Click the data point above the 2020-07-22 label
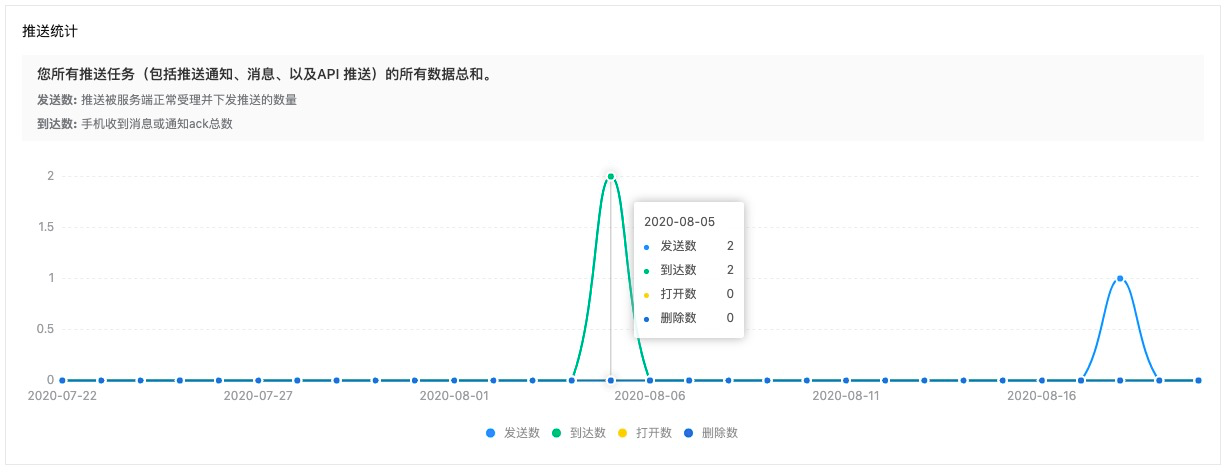This screenshot has height=472, width=1226. coord(63,380)
